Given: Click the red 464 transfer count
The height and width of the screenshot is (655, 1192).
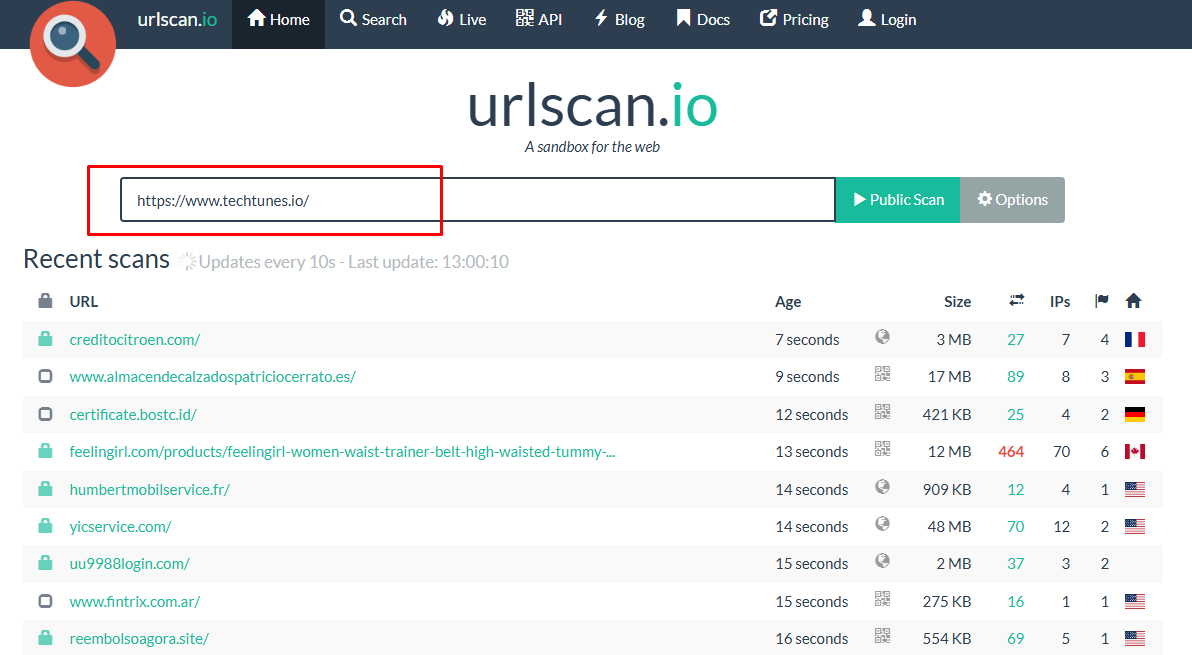Looking at the screenshot, I should click(1011, 451).
